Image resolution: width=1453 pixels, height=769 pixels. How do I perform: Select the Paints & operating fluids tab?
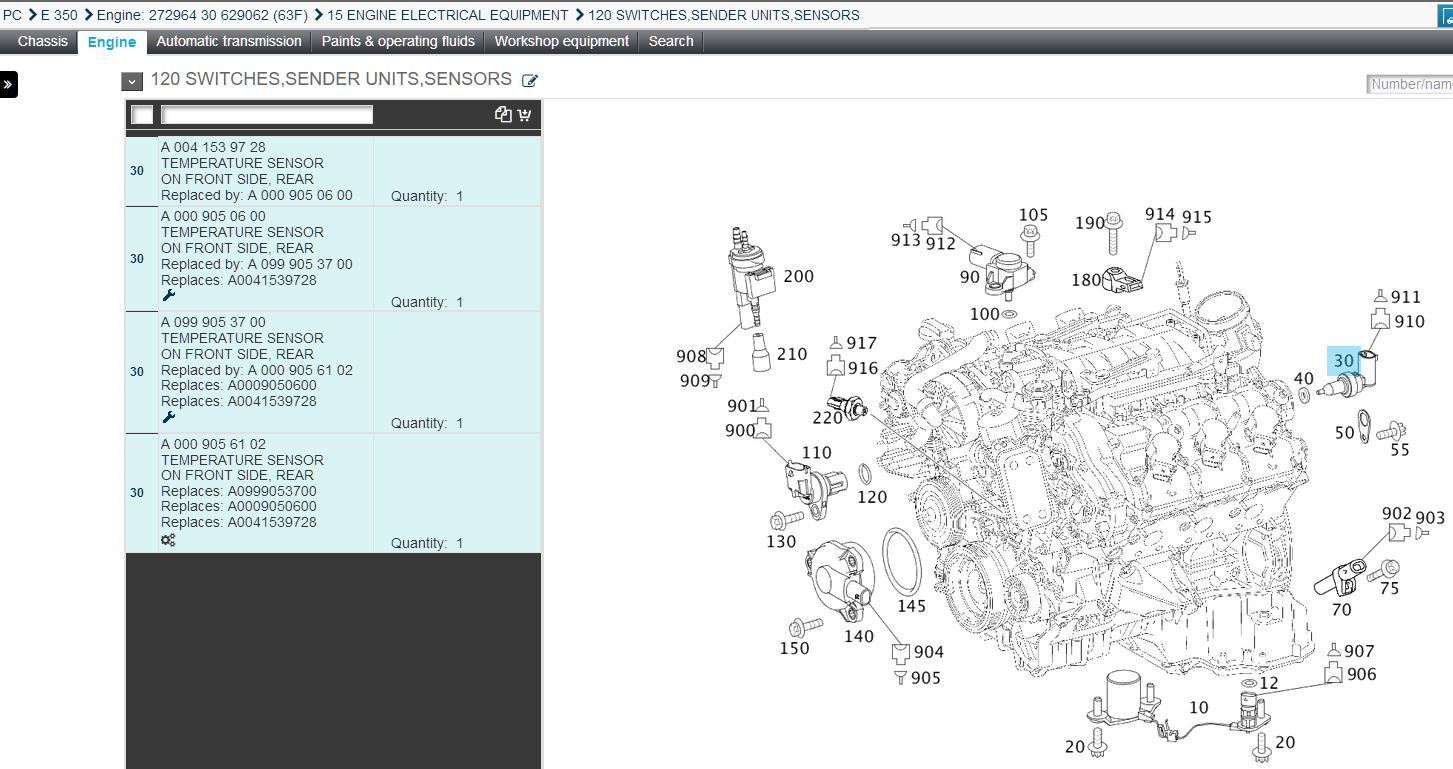tap(398, 41)
